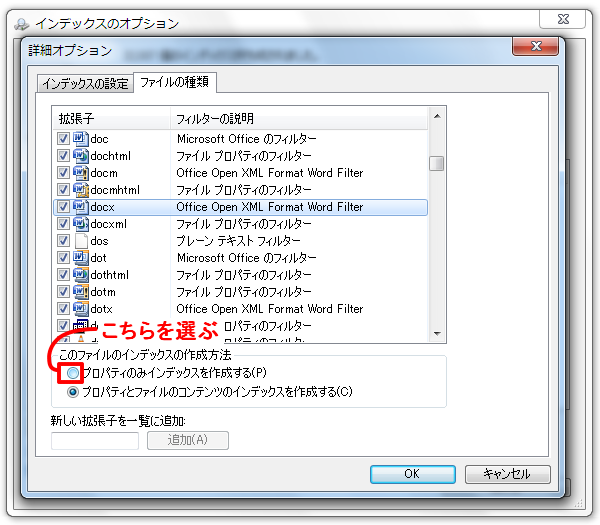Select the dothtml extension name
Viewport: 600px width, 525px height.
(x=110, y=275)
